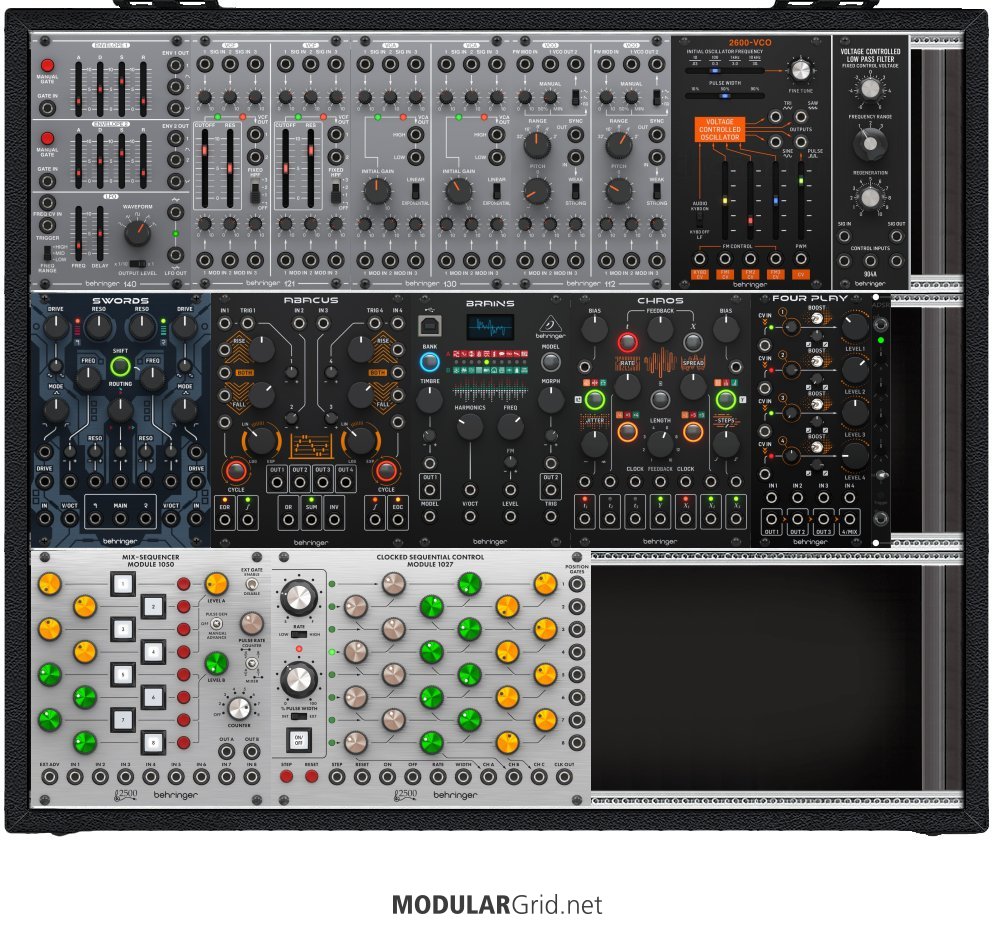Click the Chaos red t button

click(x=627, y=342)
